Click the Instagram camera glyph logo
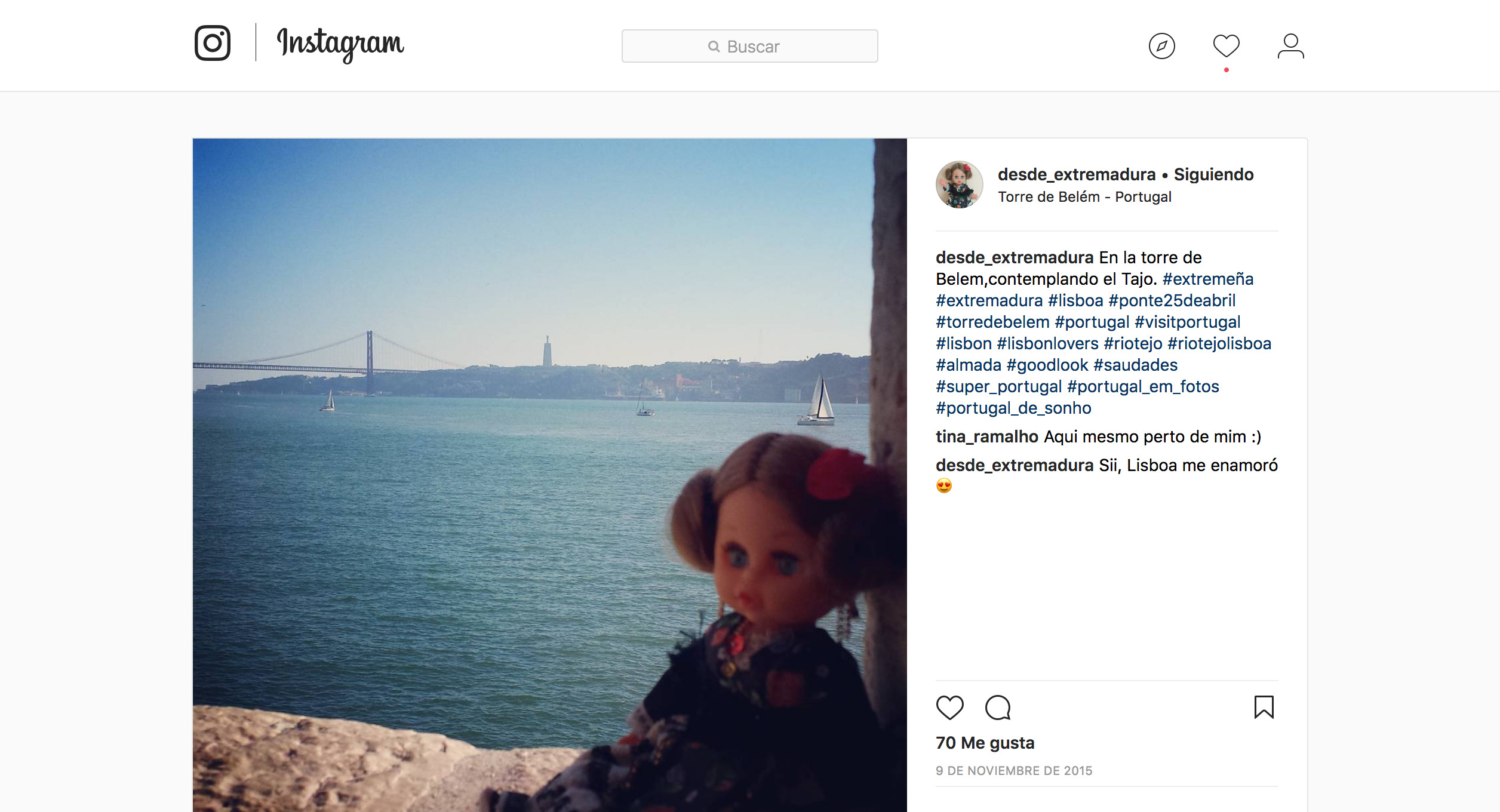This screenshot has height=812, width=1500. tap(214, 43)
